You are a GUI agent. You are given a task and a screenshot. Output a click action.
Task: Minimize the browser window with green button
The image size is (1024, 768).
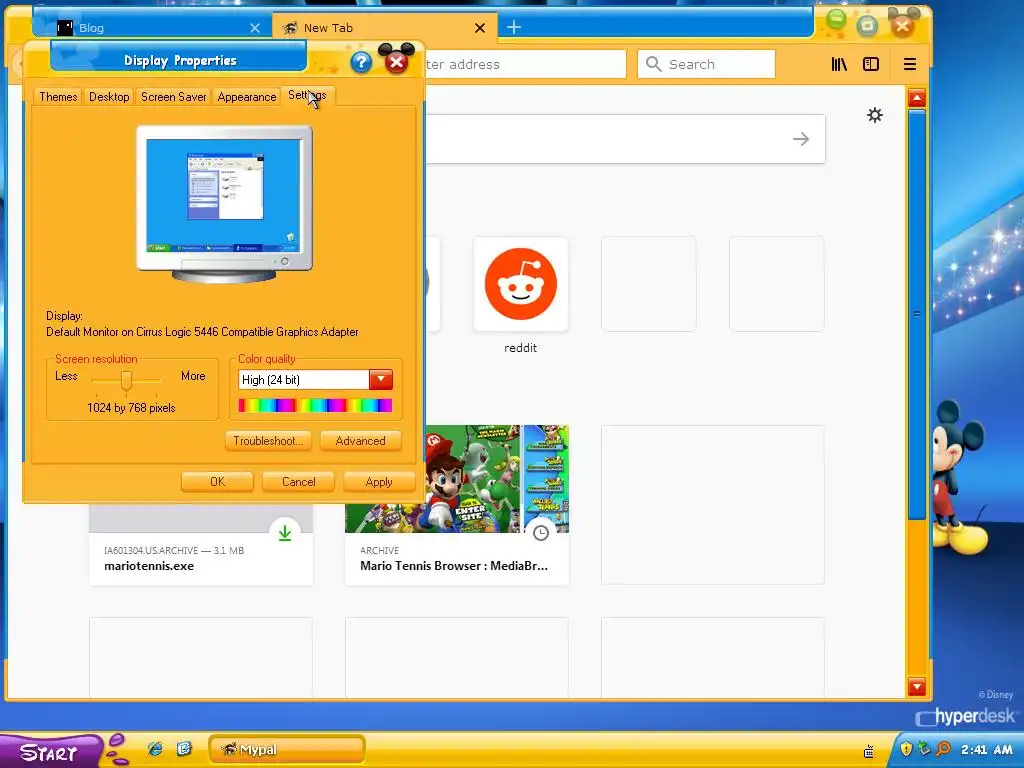(x=837, y=21)
